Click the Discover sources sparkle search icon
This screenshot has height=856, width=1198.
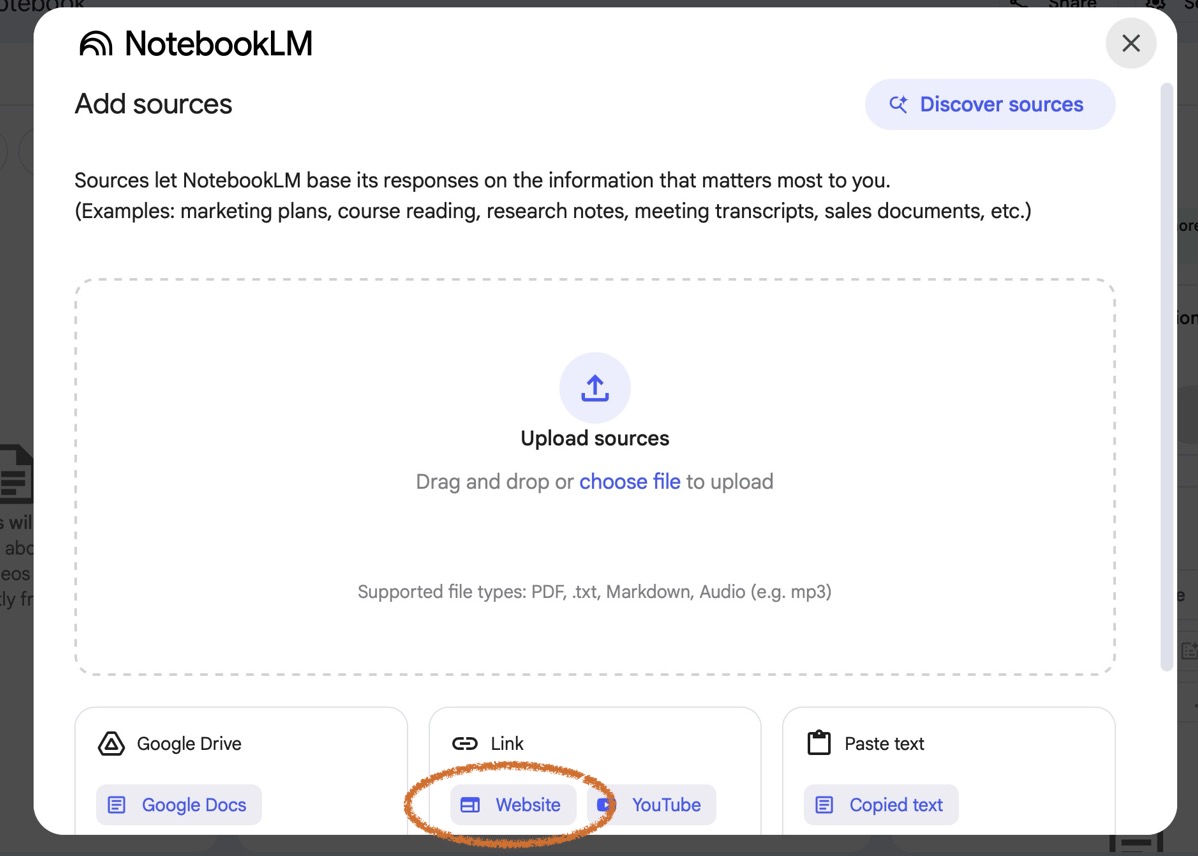[898, 104]
